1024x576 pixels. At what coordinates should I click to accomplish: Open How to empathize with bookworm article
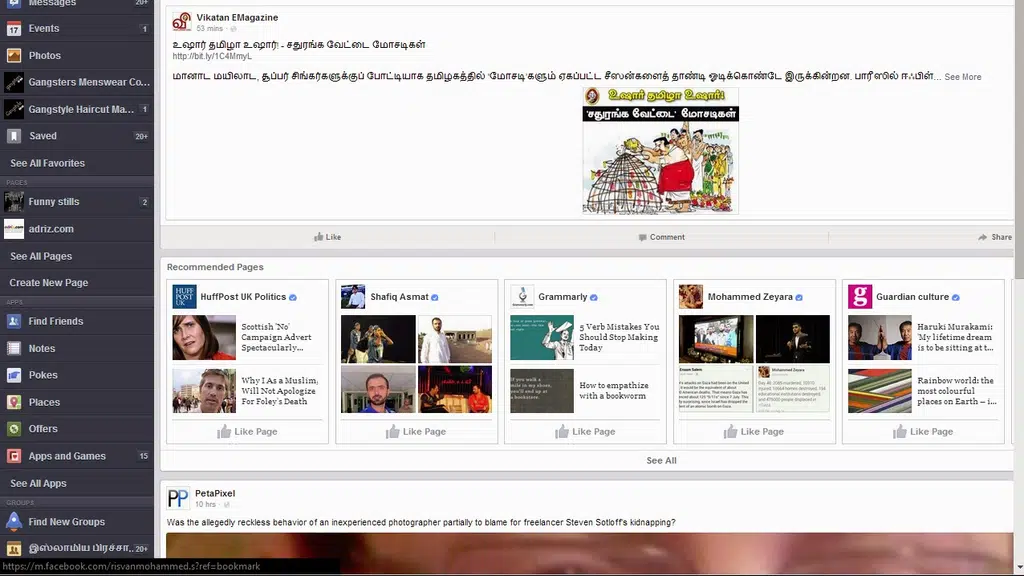click(x=614, y=391)
